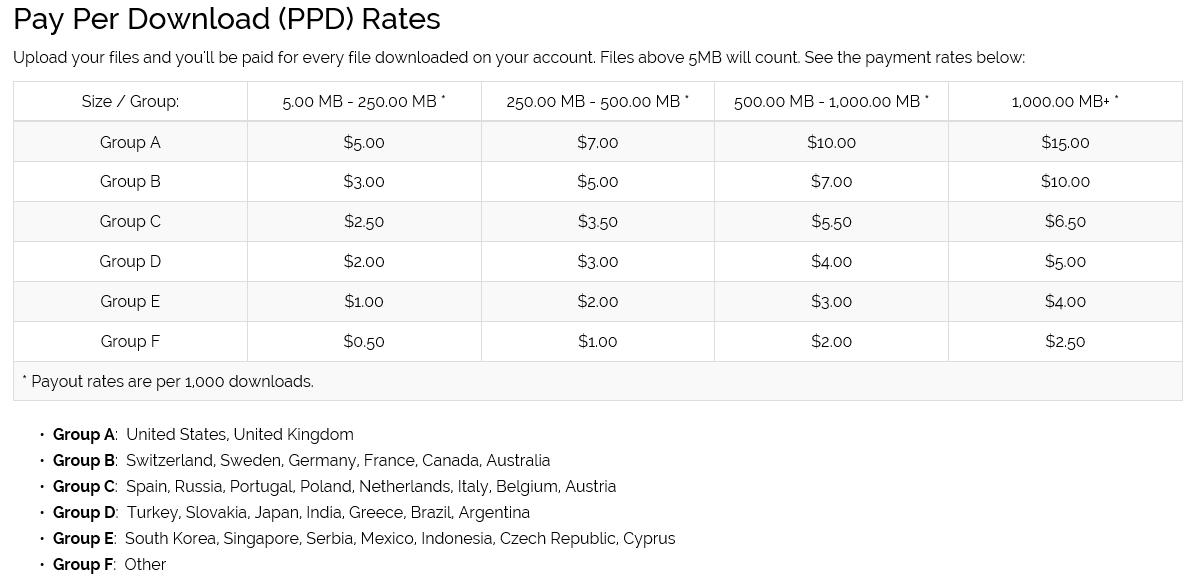Select the Group B row label
This screenshot has width=1195, height=582.
pyautogui.click(x=130, y=181)
